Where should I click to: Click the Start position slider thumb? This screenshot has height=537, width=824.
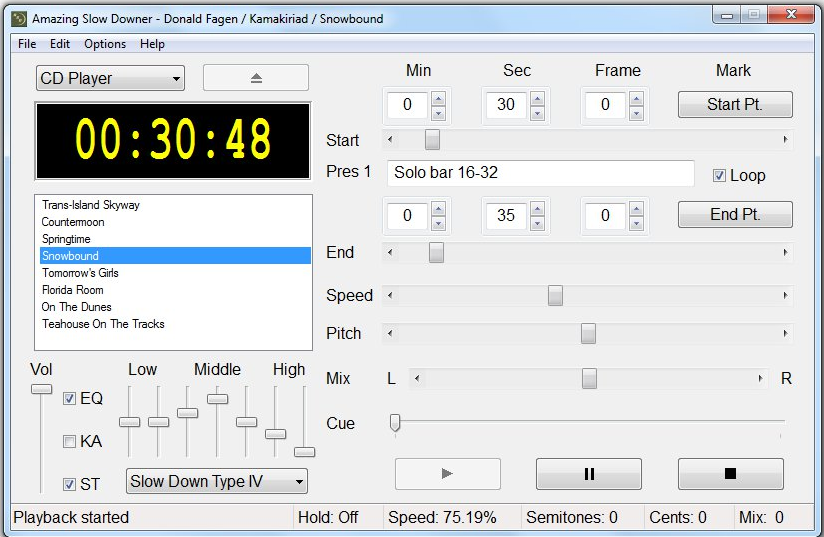tap(432, 140)
